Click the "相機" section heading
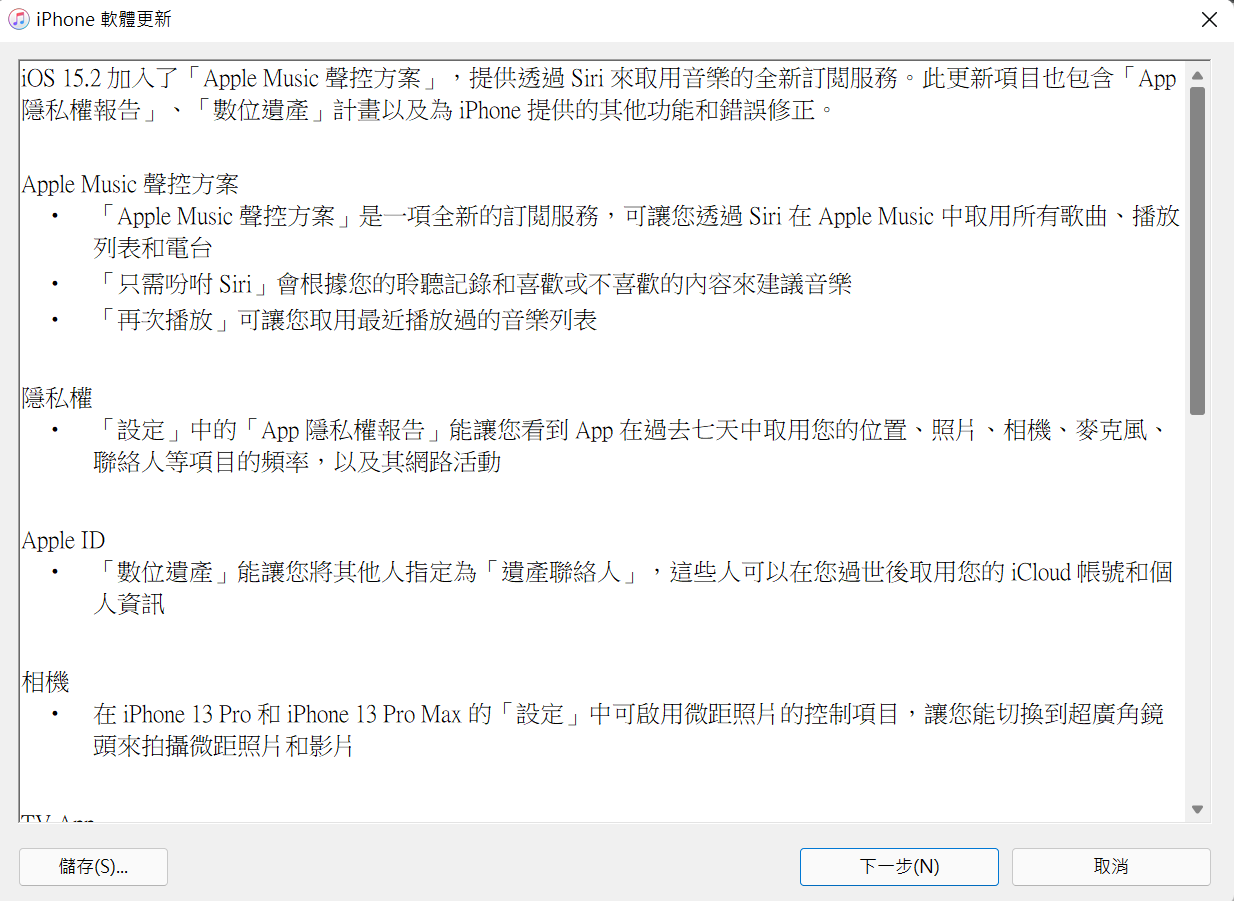 click(46, 683)
